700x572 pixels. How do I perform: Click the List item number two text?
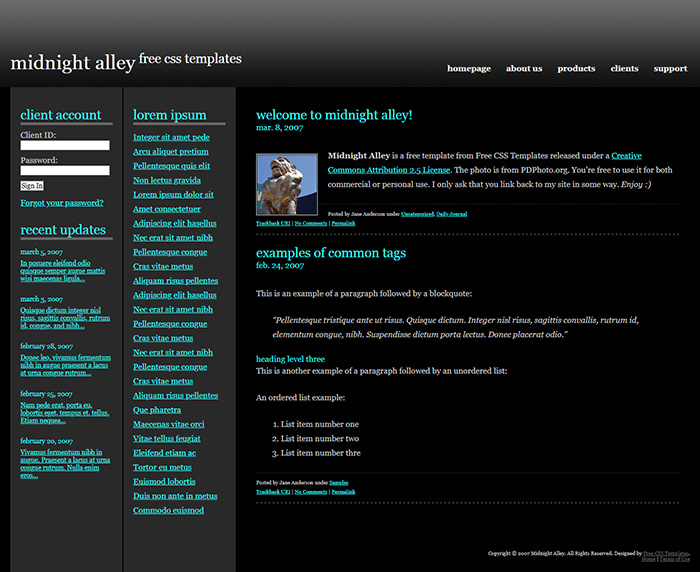pos(320,438)
